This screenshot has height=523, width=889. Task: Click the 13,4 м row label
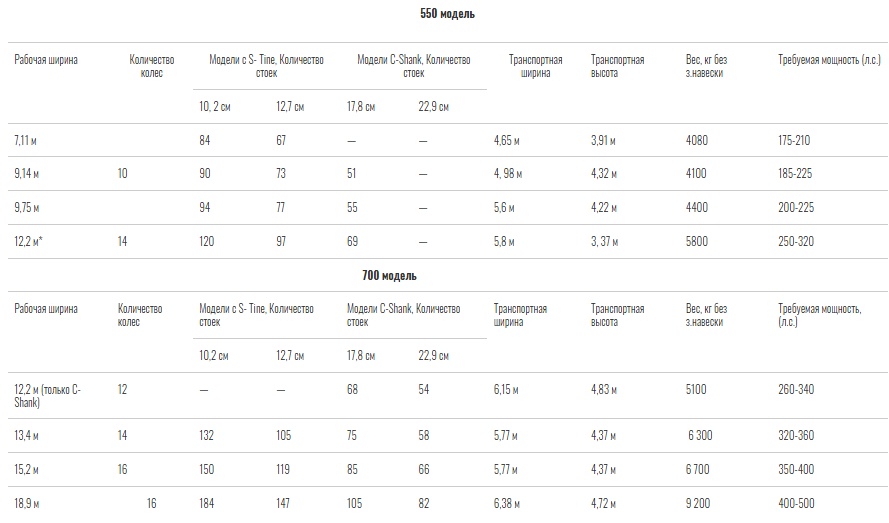(x=26, y=436)
